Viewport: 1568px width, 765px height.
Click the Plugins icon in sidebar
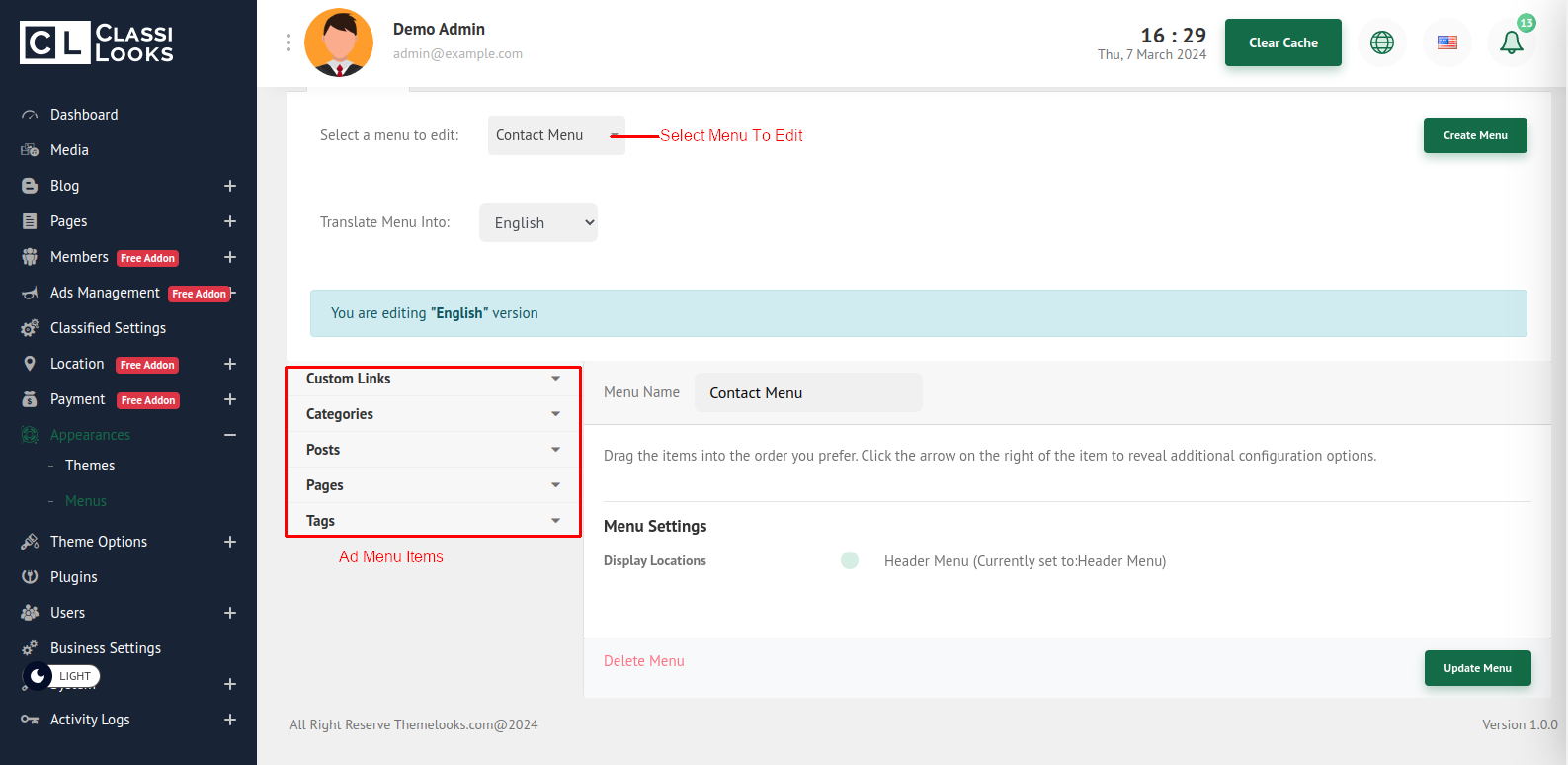(30, 577)
